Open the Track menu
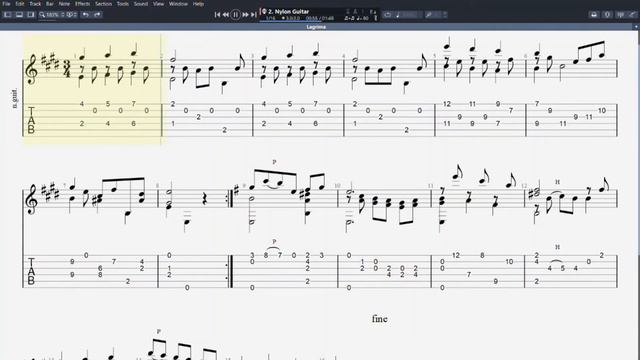 point(35,4)
